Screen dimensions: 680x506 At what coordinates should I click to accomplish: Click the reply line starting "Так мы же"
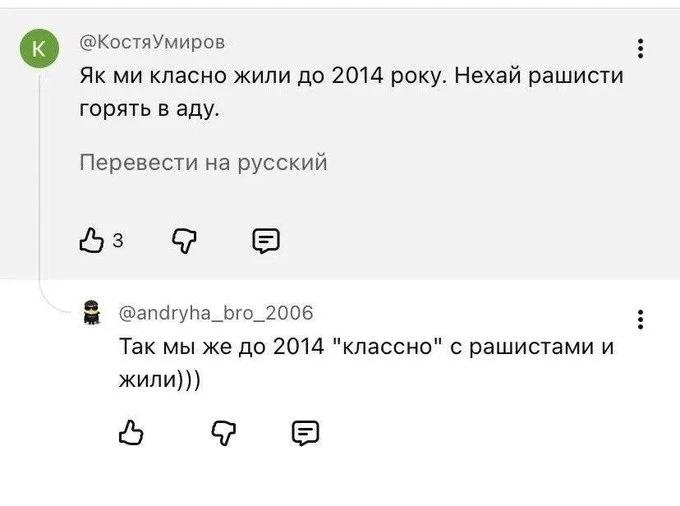(x=367, y=346)
